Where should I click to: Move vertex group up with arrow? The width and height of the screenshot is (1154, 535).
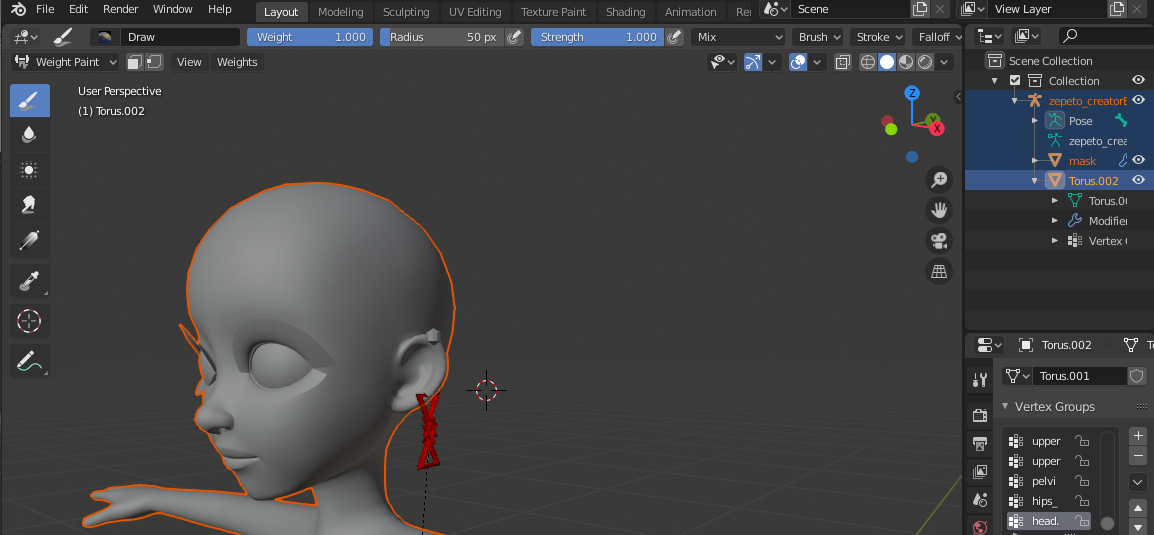coord(1138,508)
